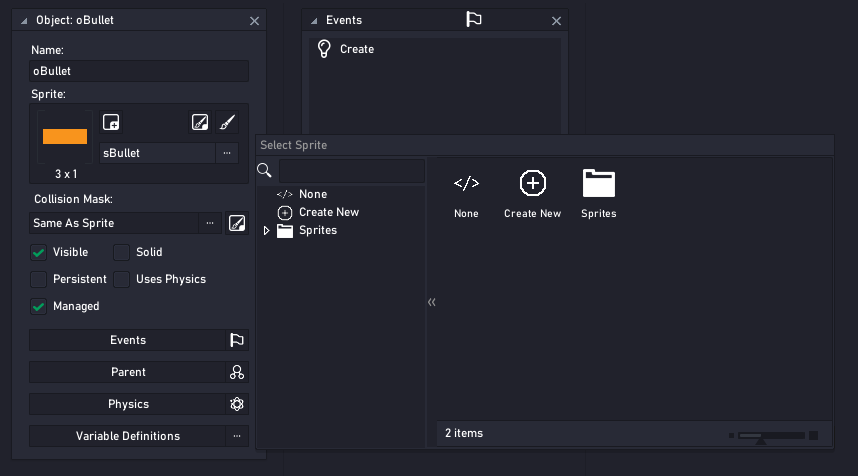Screen dimensions: 858x476
Task: Enable the Uses Physics checkbox
Action: point(121,279)
